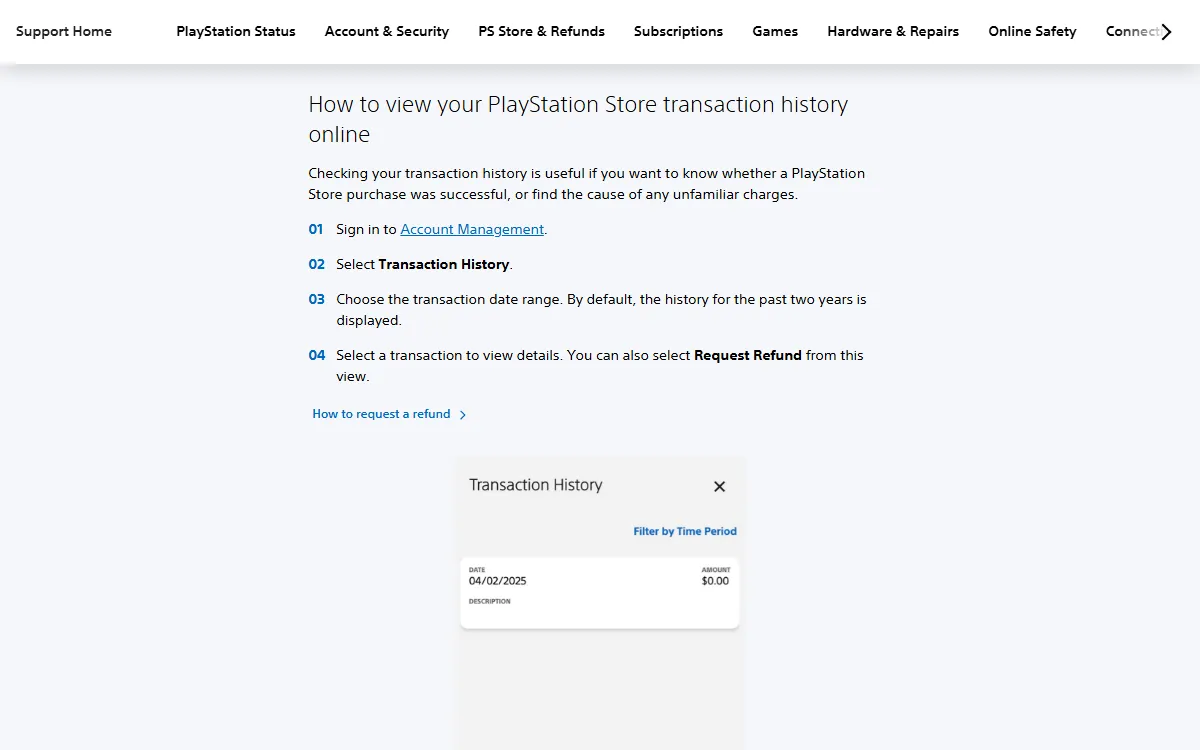Open Online Safety menu item
The width and height of the screenshot is (1200, 750).
tap(1032, 31)
